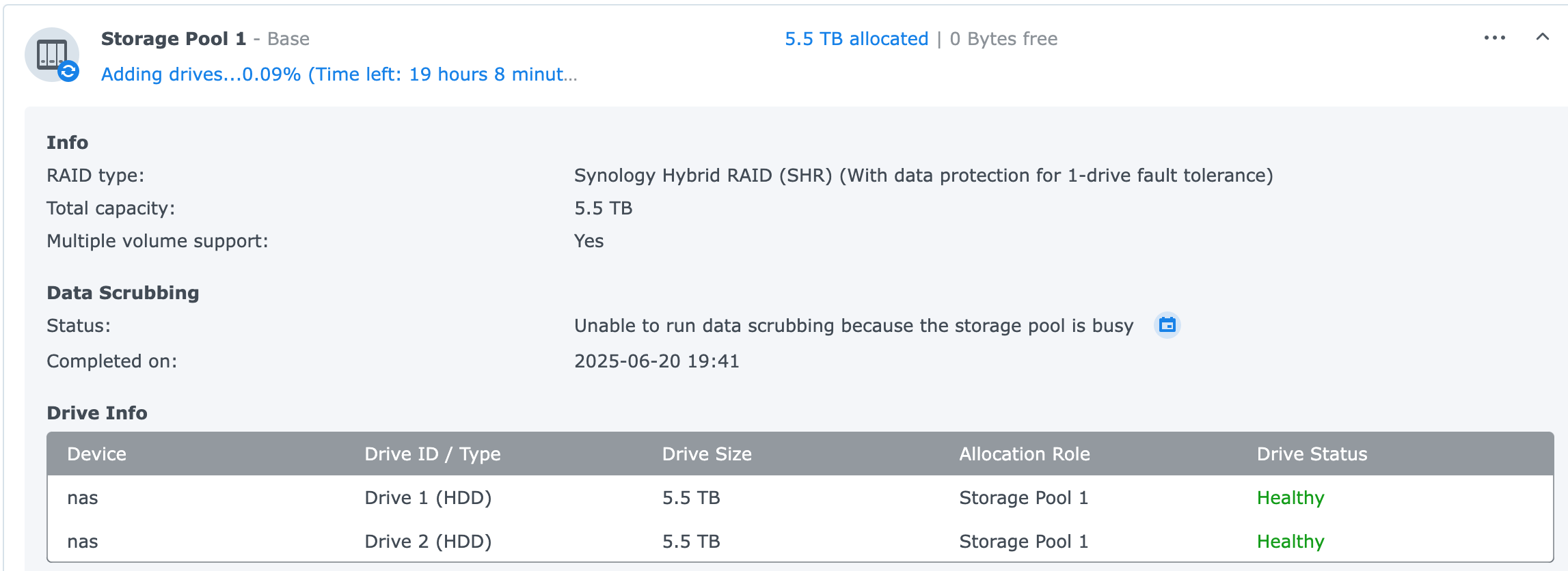Click the data scrubbing status message
Viewport: 1568px width, 571px height.
click(854, 326)
